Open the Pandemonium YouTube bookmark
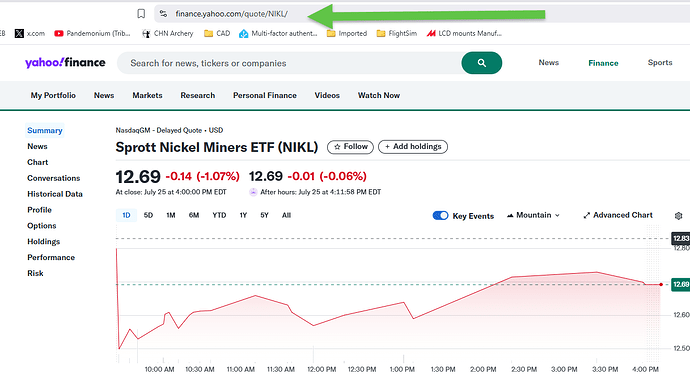The height and width of the screenshot is (378, 690). pyautogui.click(x=92, y=33)
